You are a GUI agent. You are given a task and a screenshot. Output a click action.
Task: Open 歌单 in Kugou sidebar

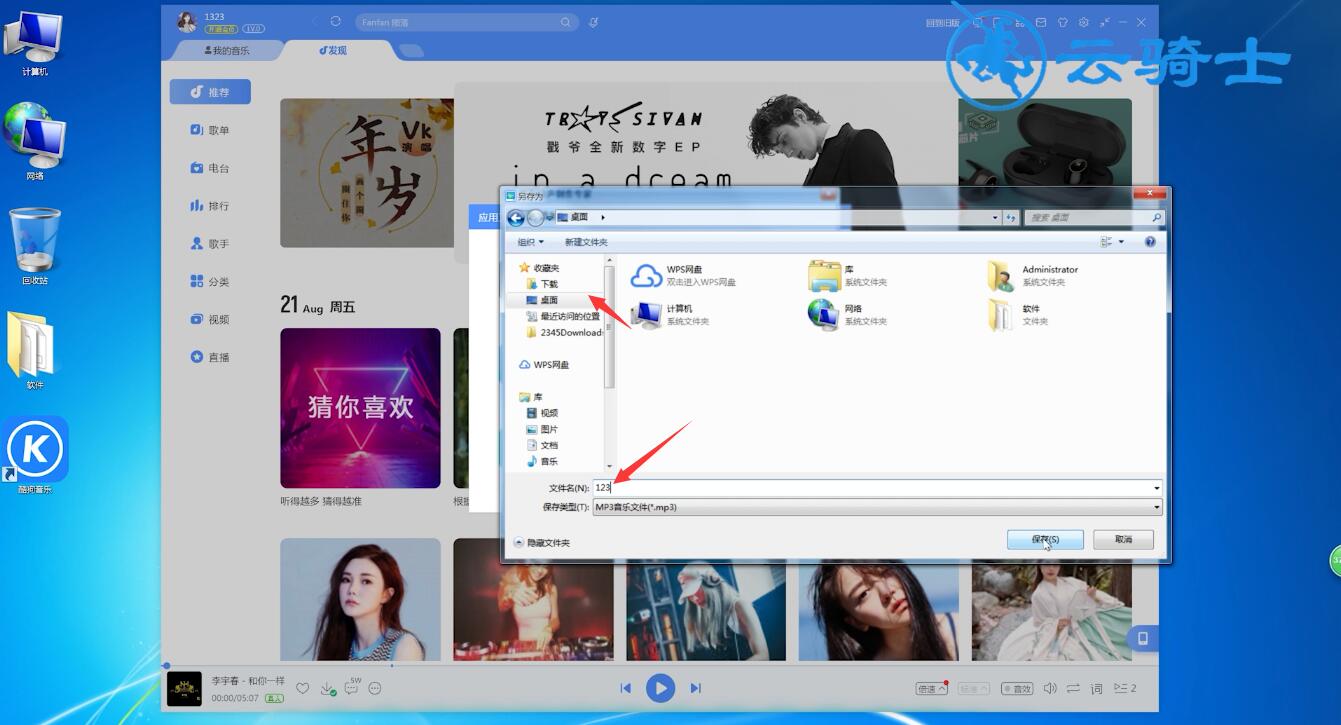click(x=210, y=130)
